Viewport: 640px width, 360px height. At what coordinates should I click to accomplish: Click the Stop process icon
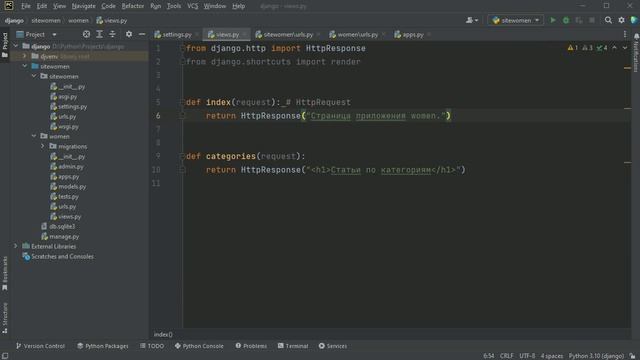(x=592, y=20)
